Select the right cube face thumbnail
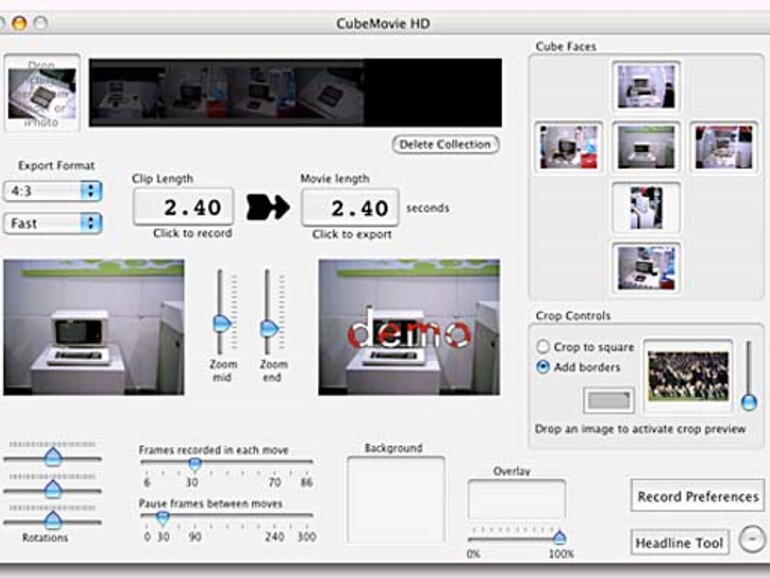The image size is (770, 578). (724, 147)
